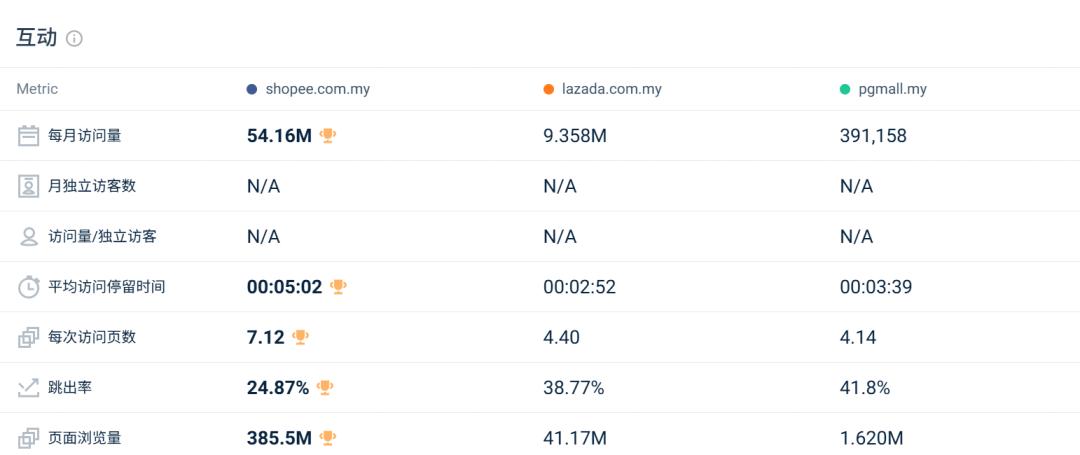Click the 互动 section title

[x=37, y=38]
